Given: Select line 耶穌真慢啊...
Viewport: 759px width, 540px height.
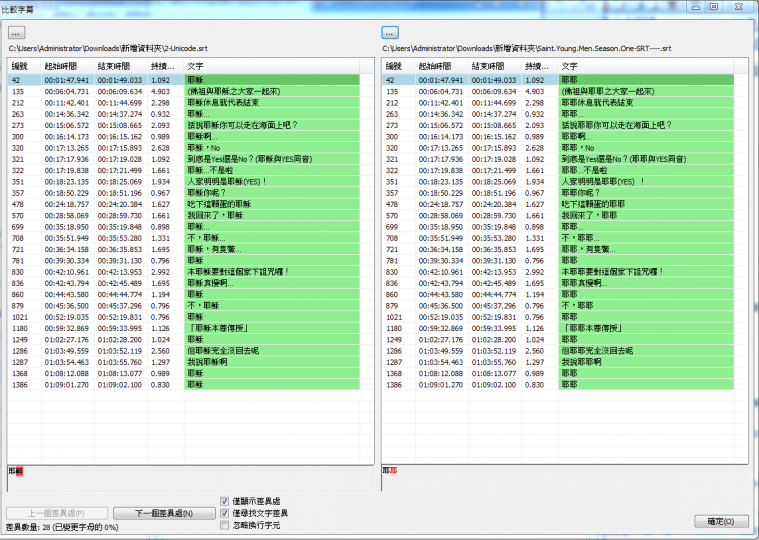Looking at the screenshot, I should coord(183,283).
